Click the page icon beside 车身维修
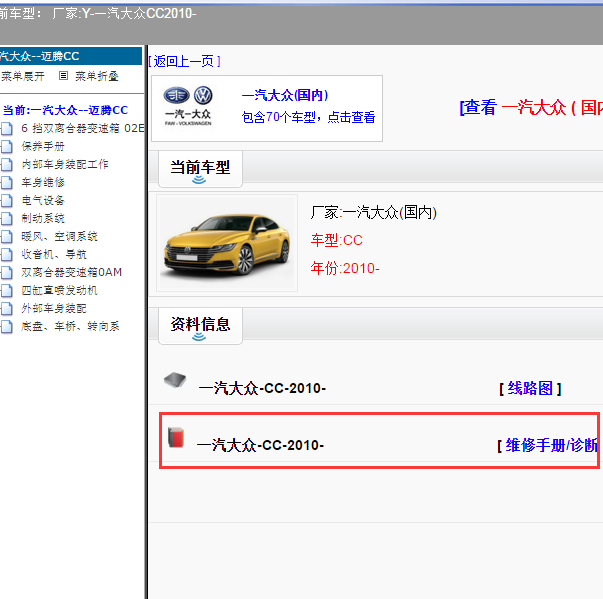 coord(7,183)
